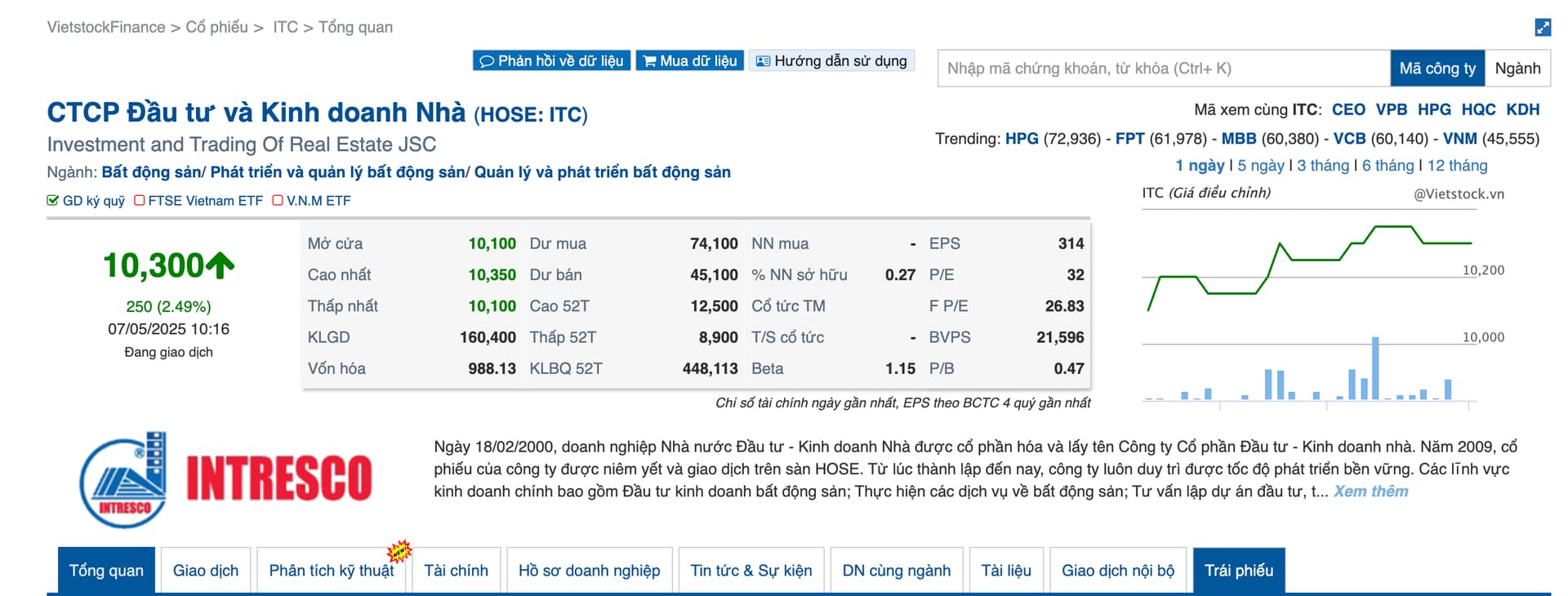The image size is (1568, 596).
Task: Click the 'Trái phiếu' tab
Action: [1238, 571]
